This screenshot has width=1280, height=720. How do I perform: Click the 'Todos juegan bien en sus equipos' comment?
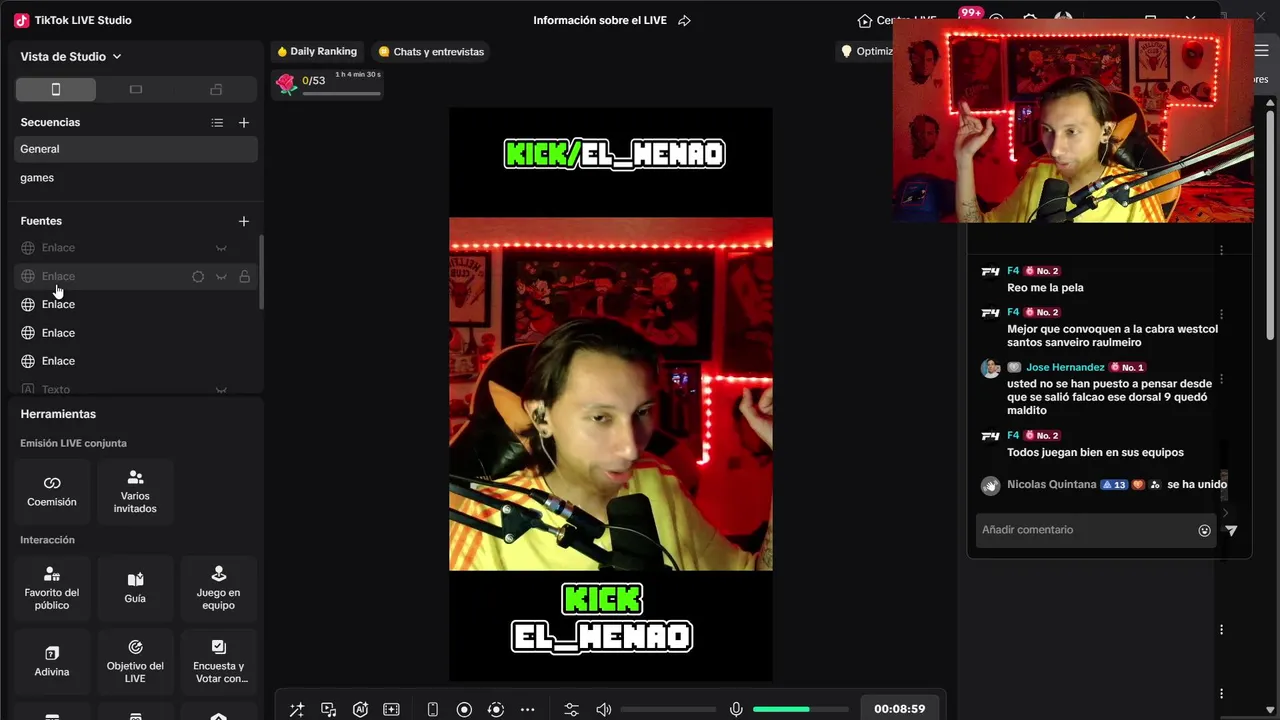pos(1095,453)
